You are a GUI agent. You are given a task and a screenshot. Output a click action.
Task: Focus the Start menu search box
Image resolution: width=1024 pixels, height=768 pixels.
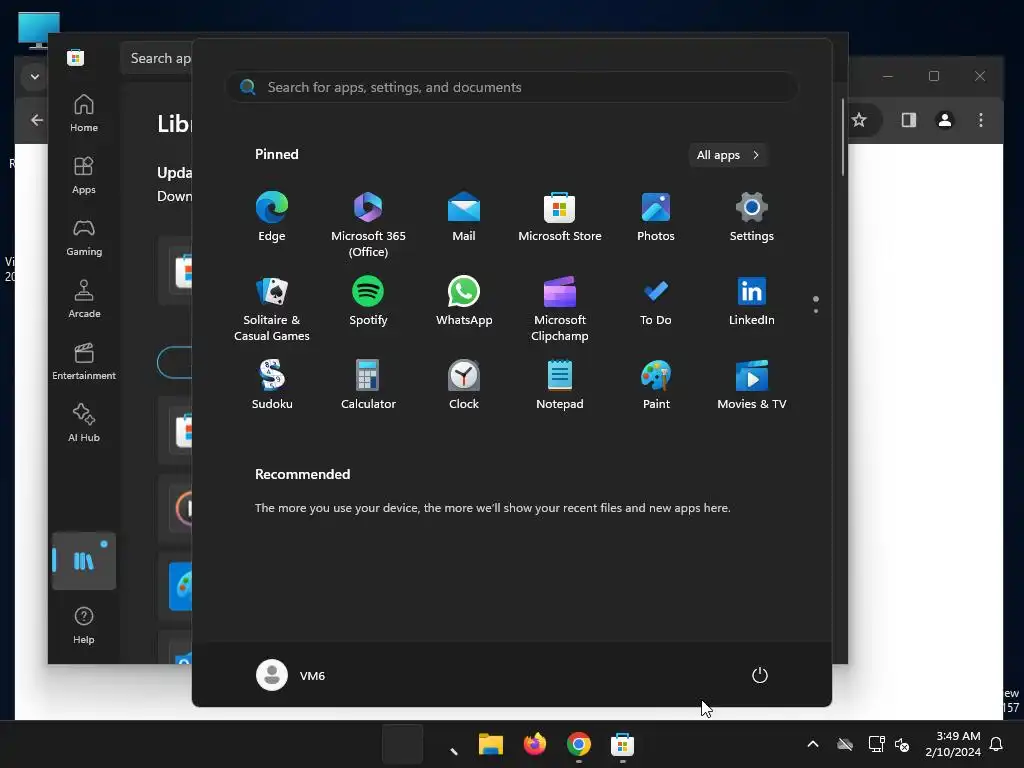pos(512,87)
